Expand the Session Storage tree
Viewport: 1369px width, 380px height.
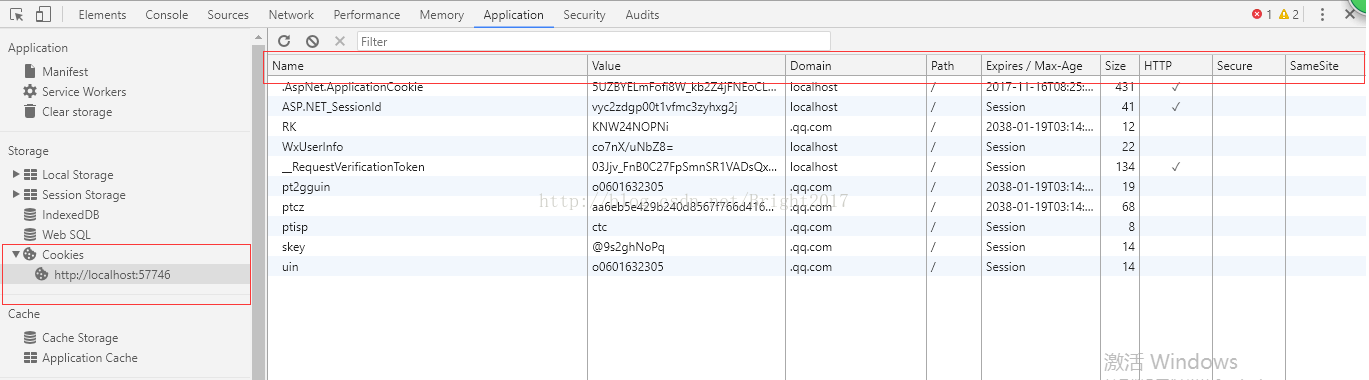pos(16,194)
